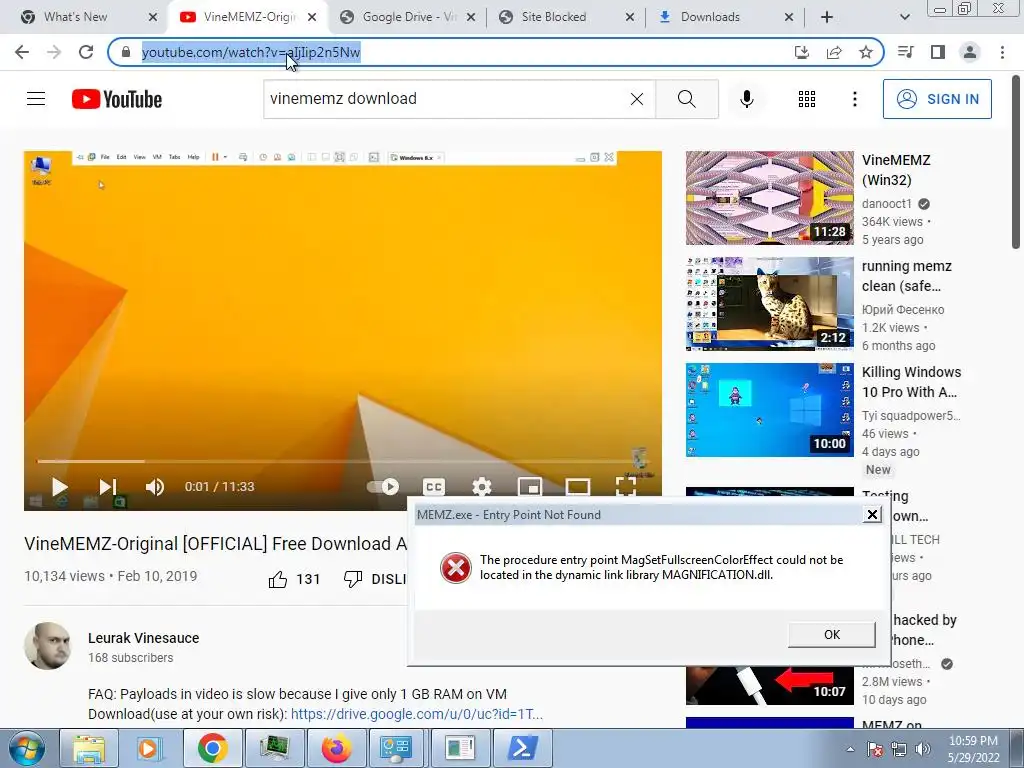Open Chrome three-dot menu
Viewport: 1024px width, 768px height.
tap(1002, 52)
